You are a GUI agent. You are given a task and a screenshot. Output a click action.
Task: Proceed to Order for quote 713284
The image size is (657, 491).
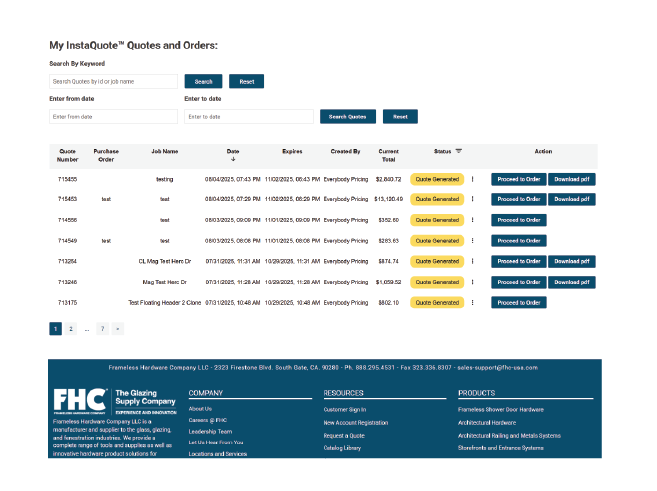tap(519, 261)
